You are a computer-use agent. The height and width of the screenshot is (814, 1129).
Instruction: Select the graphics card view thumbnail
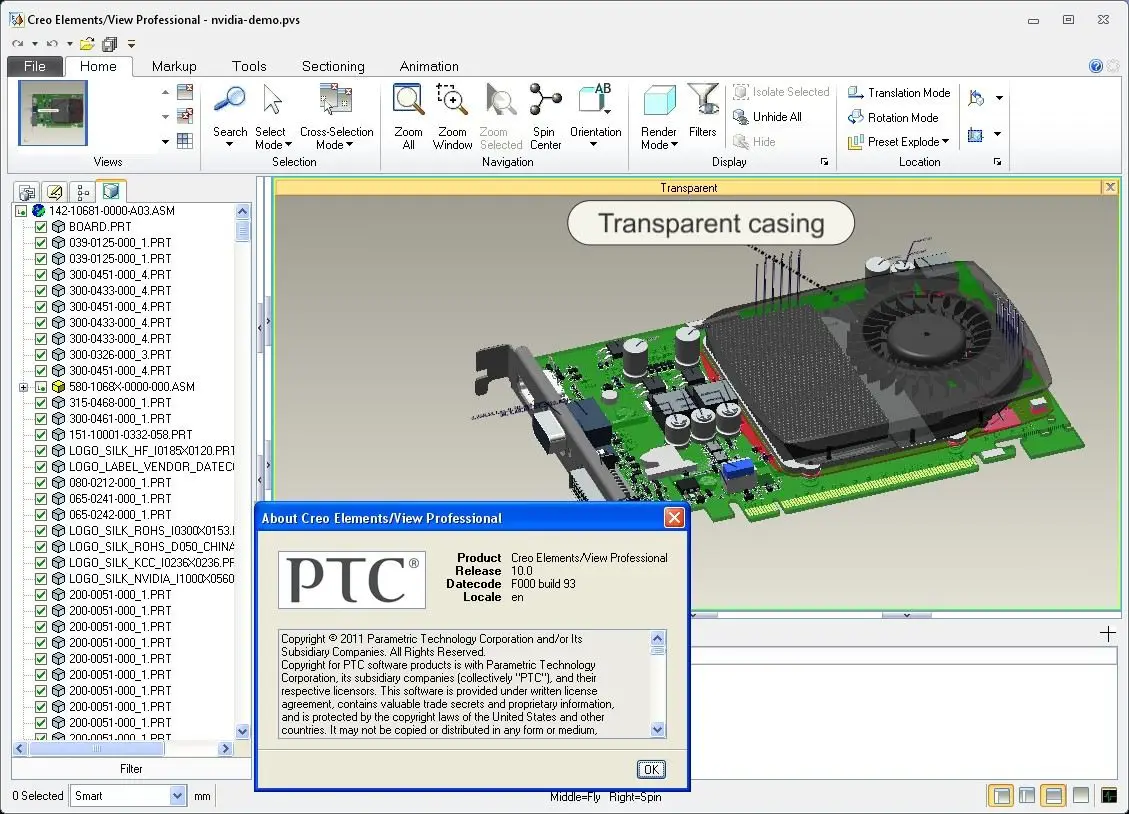(x=53, y=113)
